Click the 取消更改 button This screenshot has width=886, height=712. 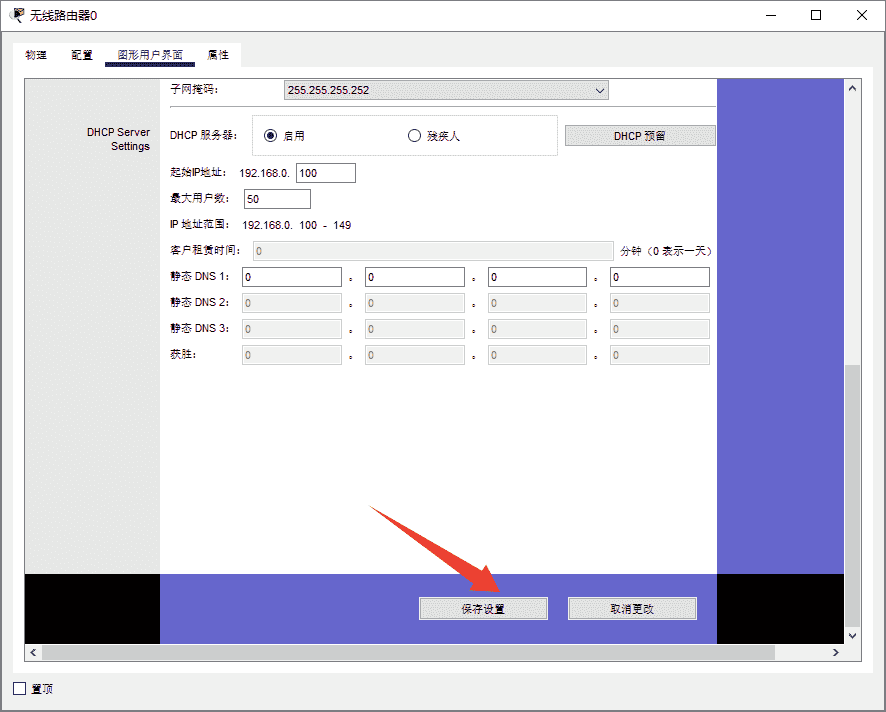click(x=632, y=608)
